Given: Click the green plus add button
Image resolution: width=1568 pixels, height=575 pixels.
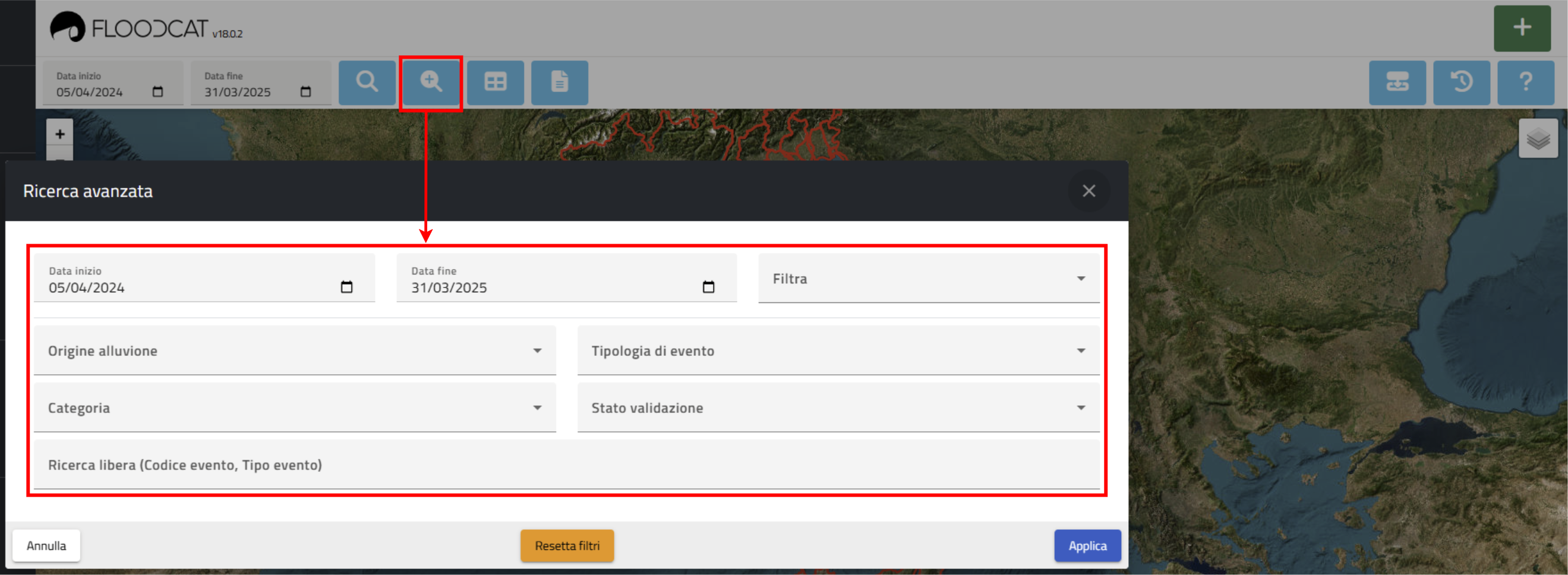Looking at the screenshot, I should click(x=1521, y=28).
